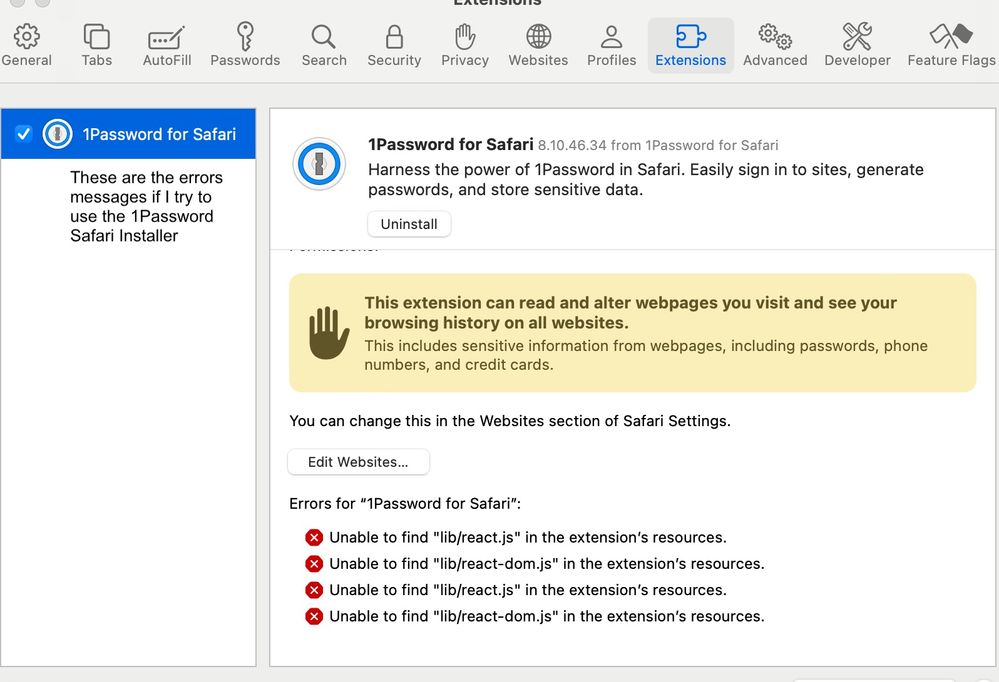999x682 pixels.
Task: Click the Edit Websites… button
Action: (358, 462)
